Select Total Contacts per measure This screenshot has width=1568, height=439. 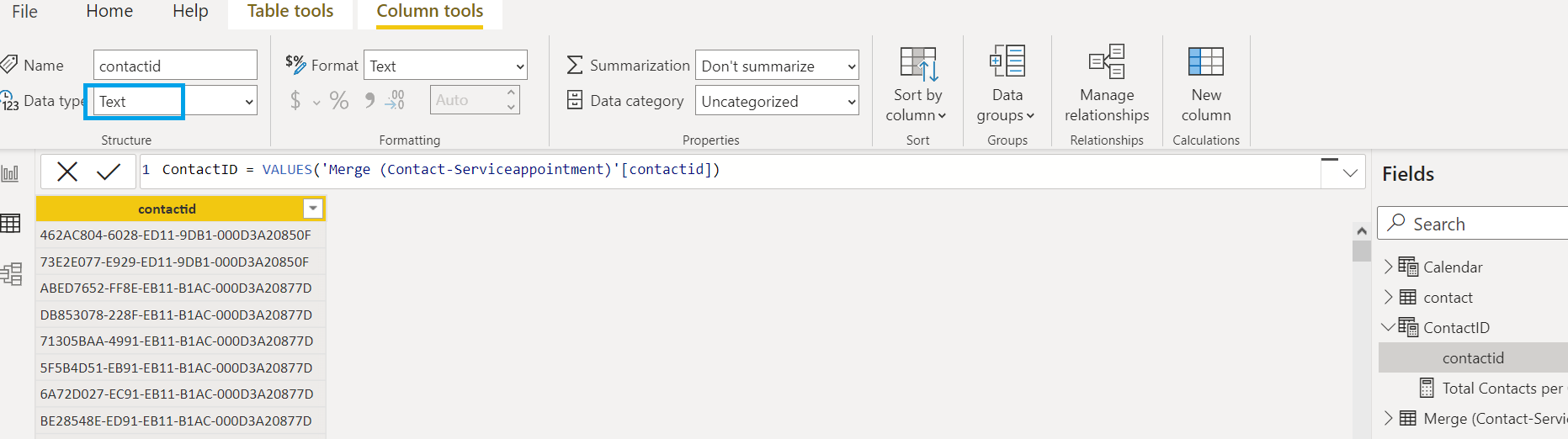1502,389
